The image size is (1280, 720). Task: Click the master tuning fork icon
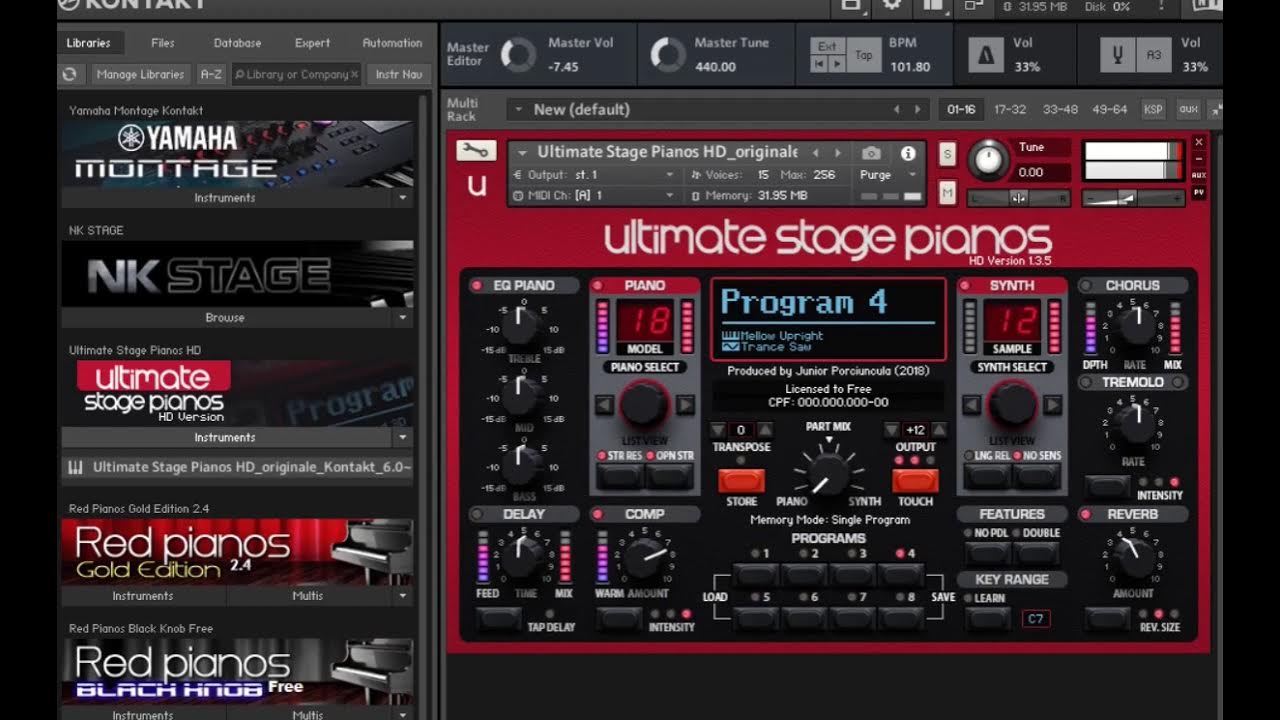click(1117, 56)
